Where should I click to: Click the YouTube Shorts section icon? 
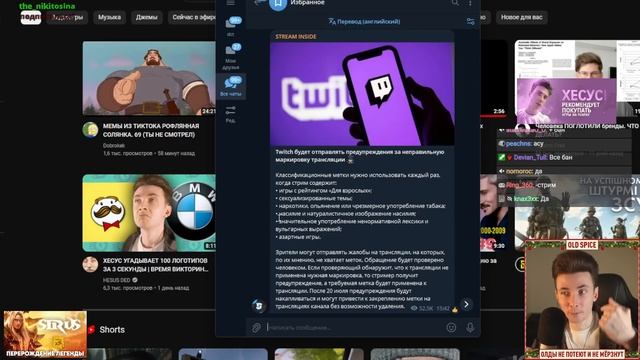[91, 329]
